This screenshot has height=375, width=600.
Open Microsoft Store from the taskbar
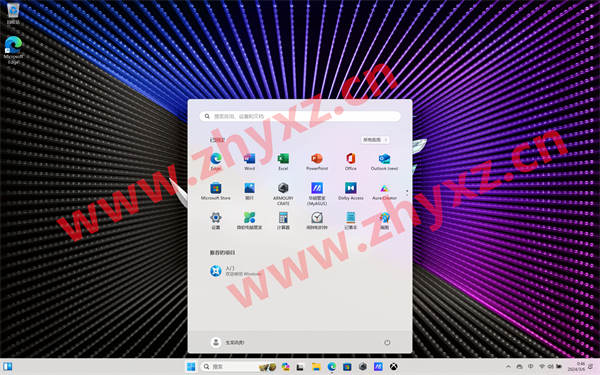pyautogui.click(x=347, y=367)
